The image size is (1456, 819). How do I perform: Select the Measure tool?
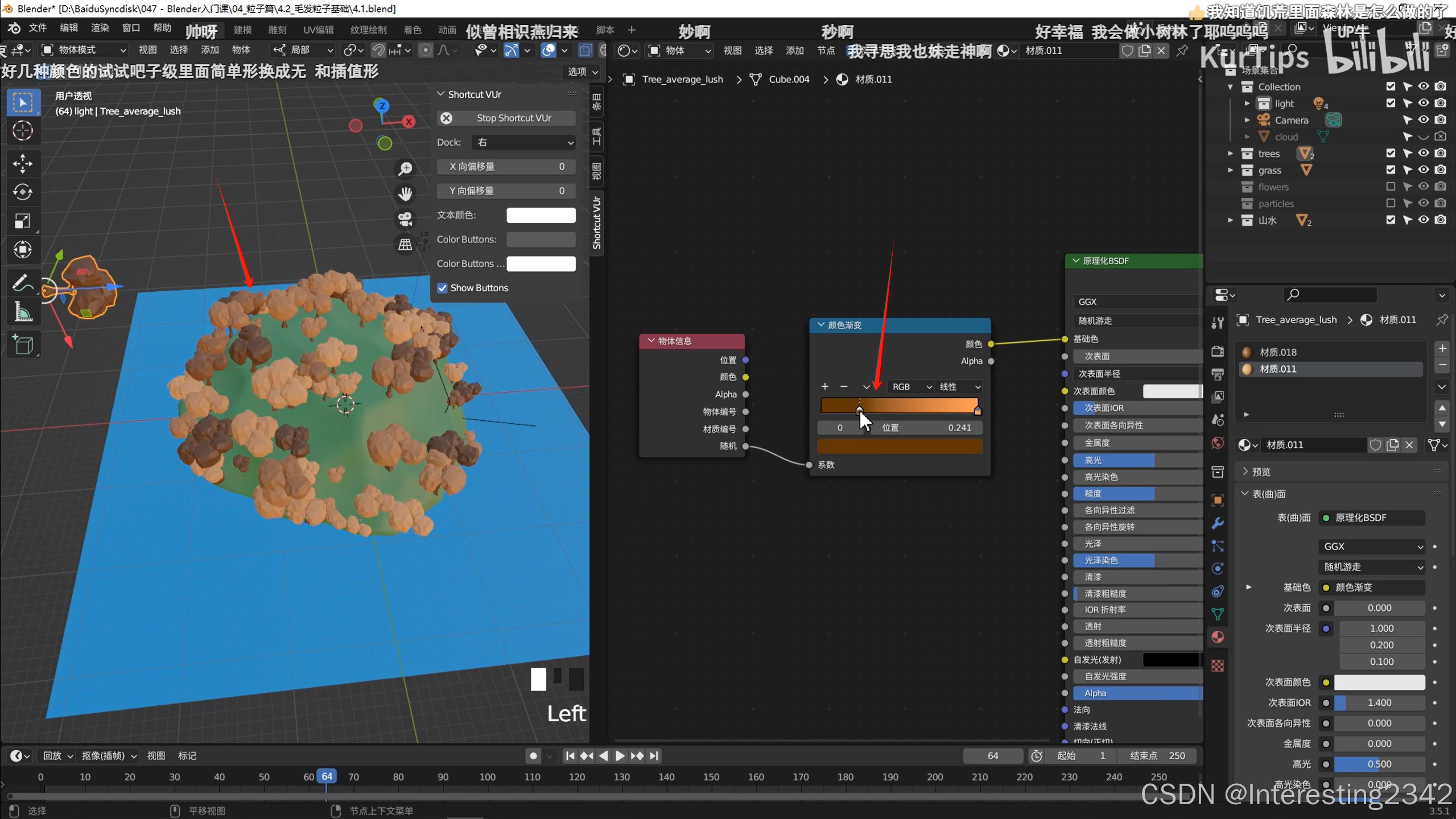[x=23, y=312]
